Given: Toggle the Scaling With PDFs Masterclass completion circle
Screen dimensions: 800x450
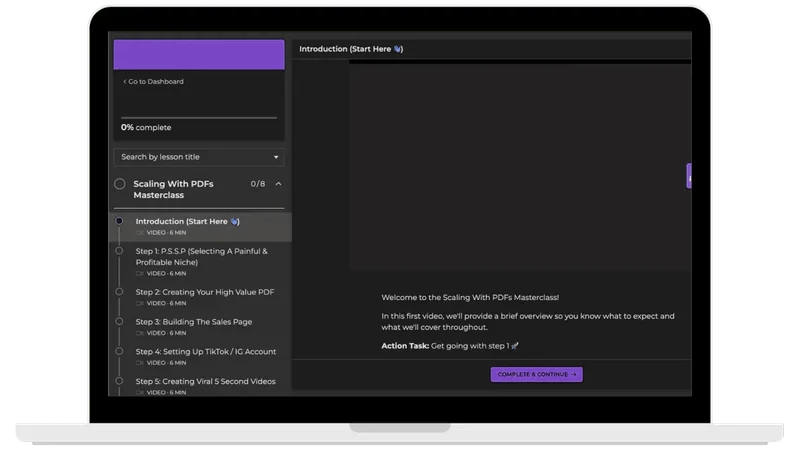Looking at the screenshot, I should tap(119, 184).
